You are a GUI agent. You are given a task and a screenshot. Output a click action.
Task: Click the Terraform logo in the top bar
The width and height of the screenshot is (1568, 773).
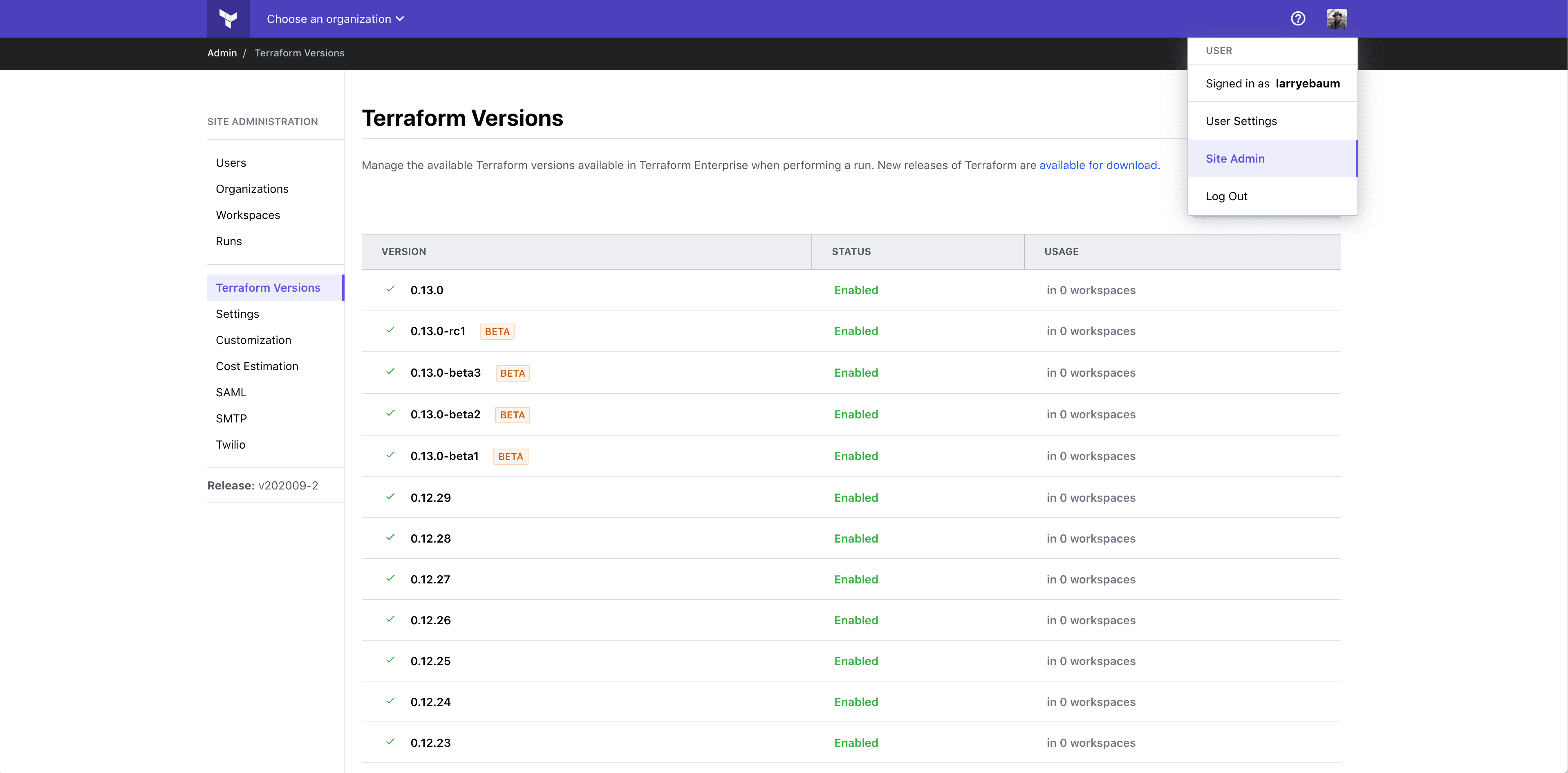228,18
